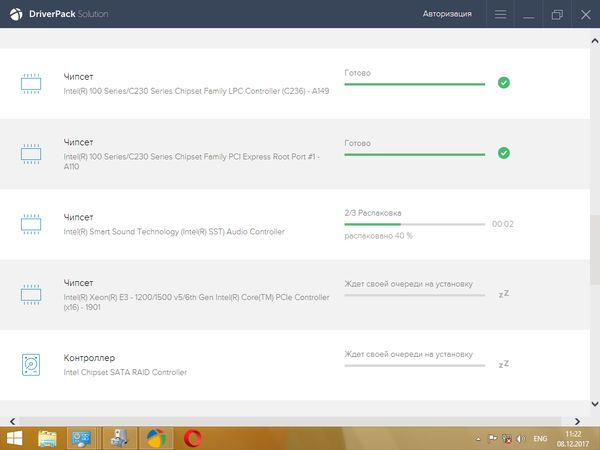The height and width of the screenshot is (450, 600).
Task: Open Opera browser from taskbar
Action: [x=192, y=439]
